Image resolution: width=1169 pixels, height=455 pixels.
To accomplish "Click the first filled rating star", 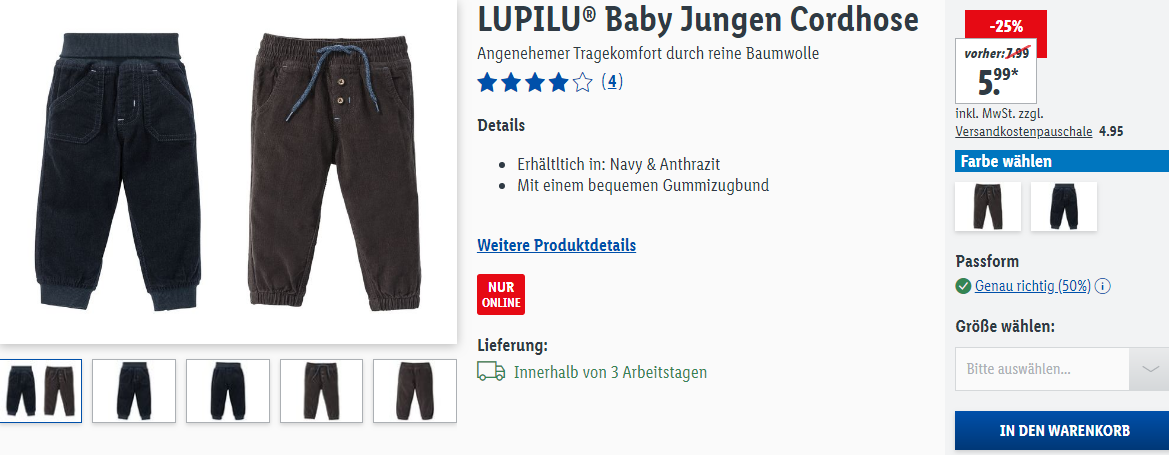I will 487,82.
